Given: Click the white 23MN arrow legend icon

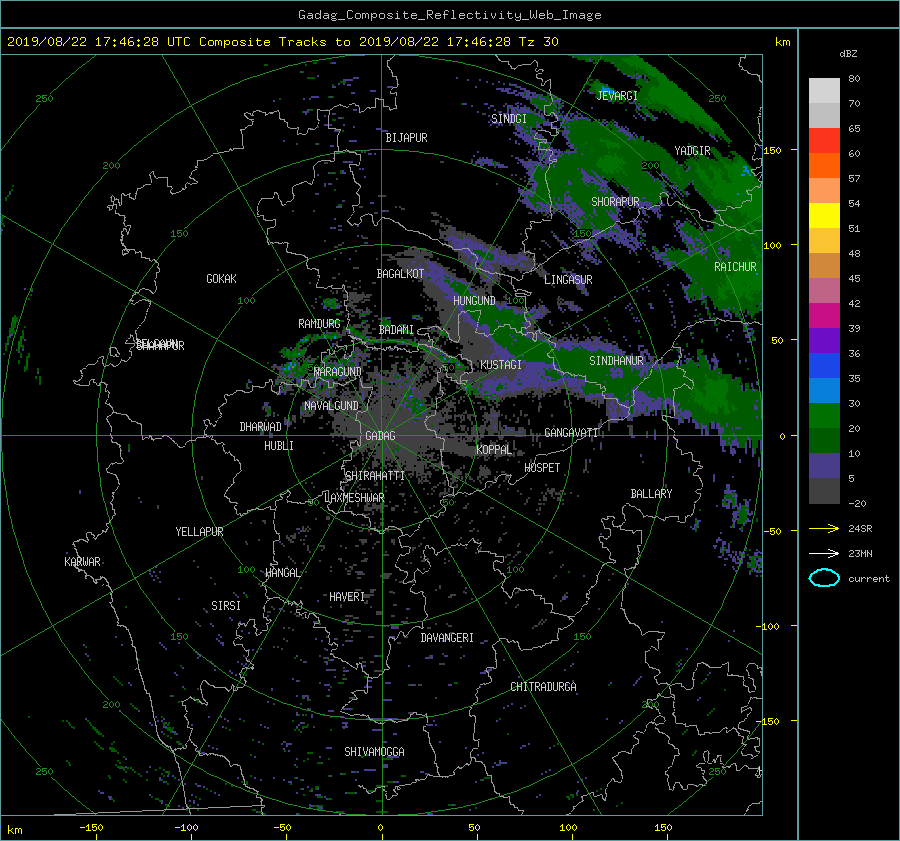Looking at the screenshot, I should (x=824, y=553).
